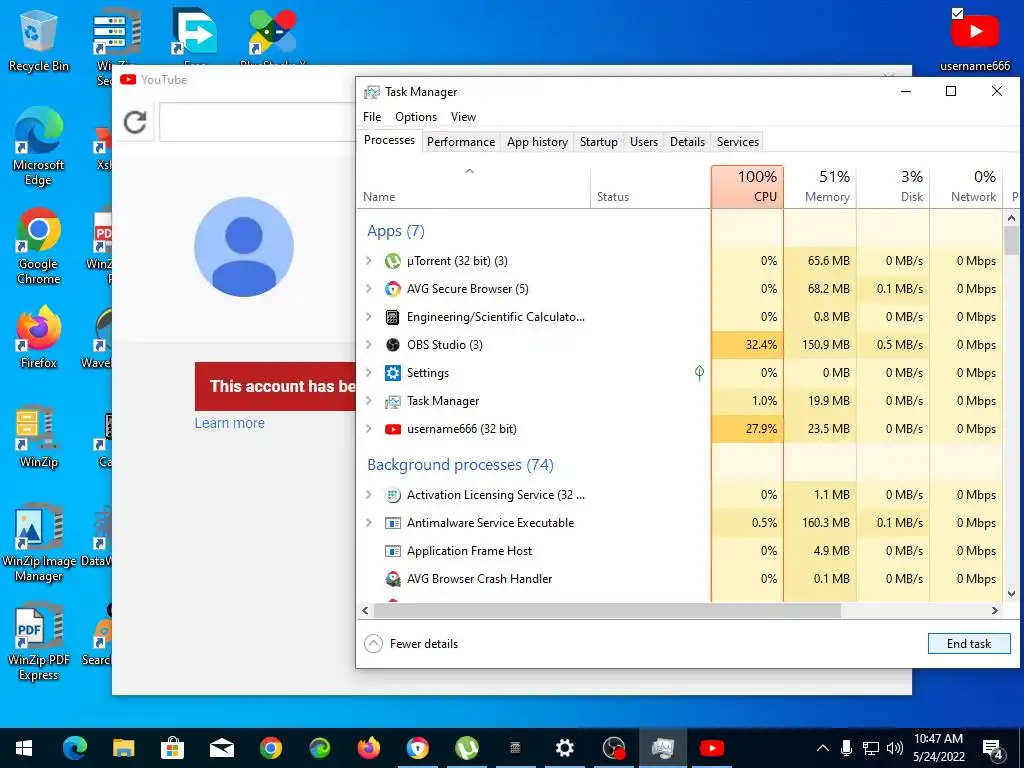Expand the Task Manager process row
The width and height of the screenshot is (1024, 768).
(369, 401)
